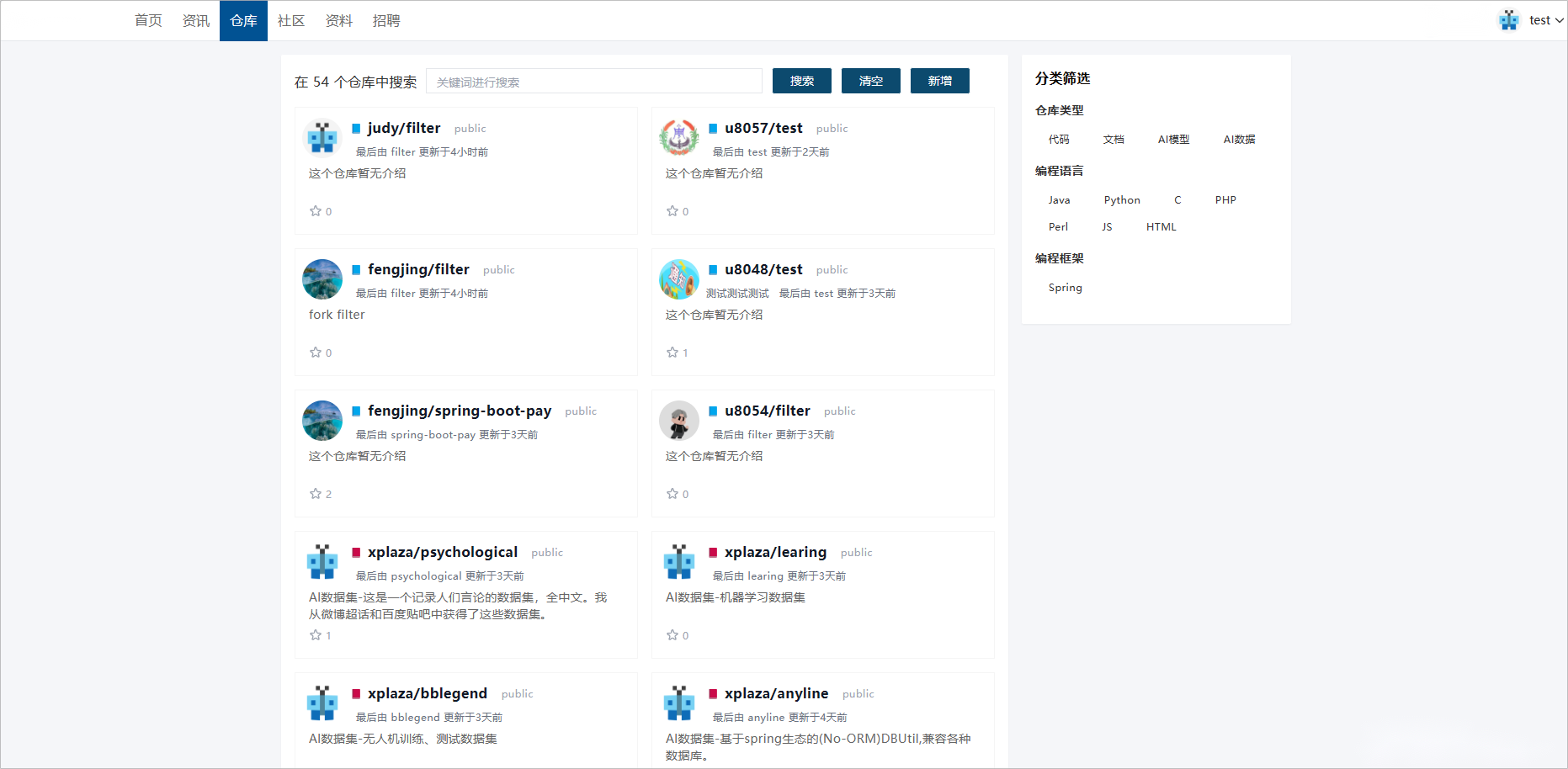The height and width of the screenshot is (769, 1568).
Task: Click the fengjing avatar beside fengjing/filter
Action: pyautogui.click(x=322, y=279)
